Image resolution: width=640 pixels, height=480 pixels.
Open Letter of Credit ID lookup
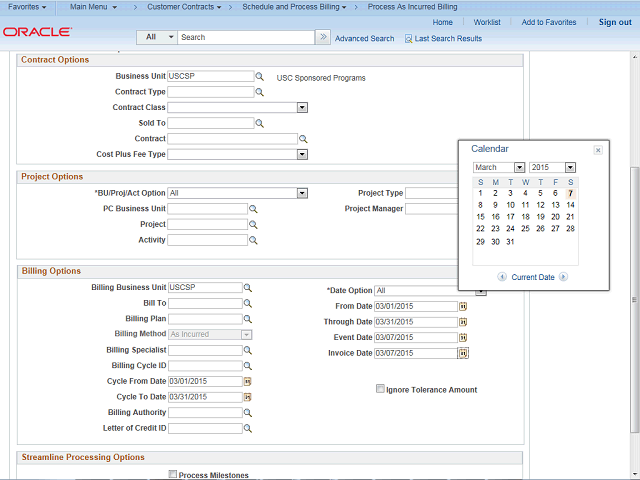[249, 428]
